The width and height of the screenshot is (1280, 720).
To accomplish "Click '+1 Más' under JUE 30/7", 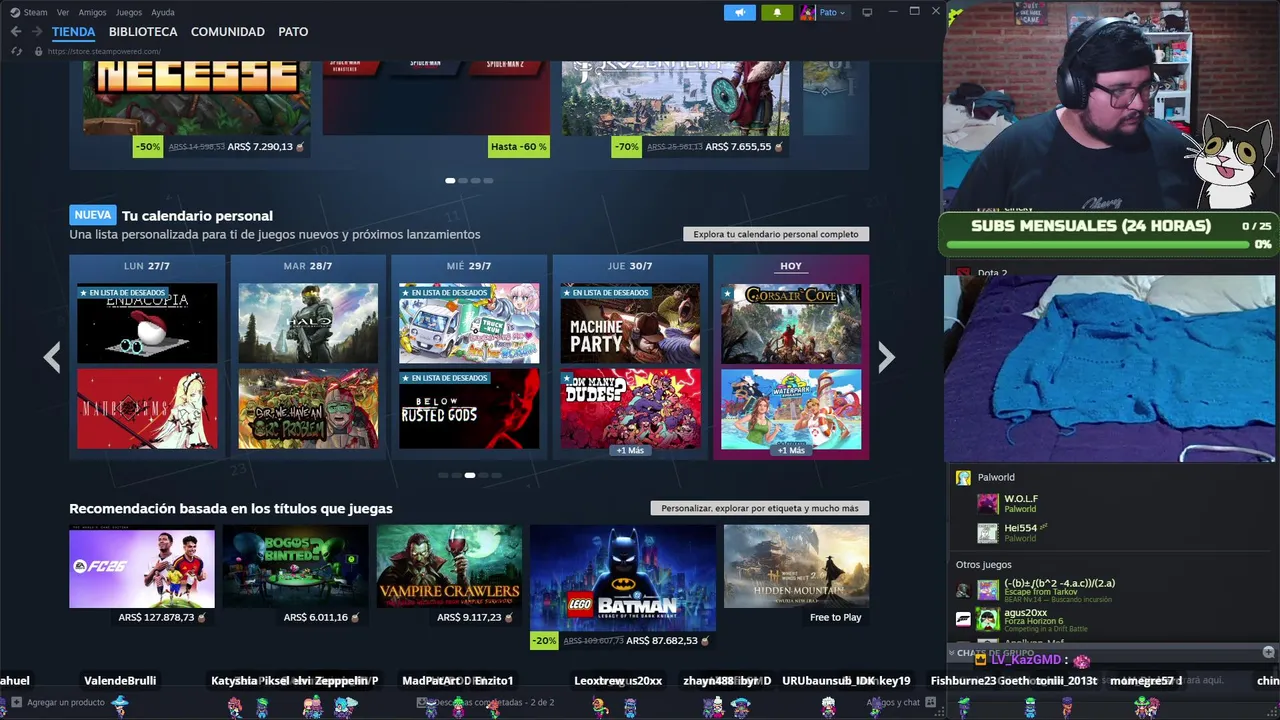I will [x=630, y=450].
